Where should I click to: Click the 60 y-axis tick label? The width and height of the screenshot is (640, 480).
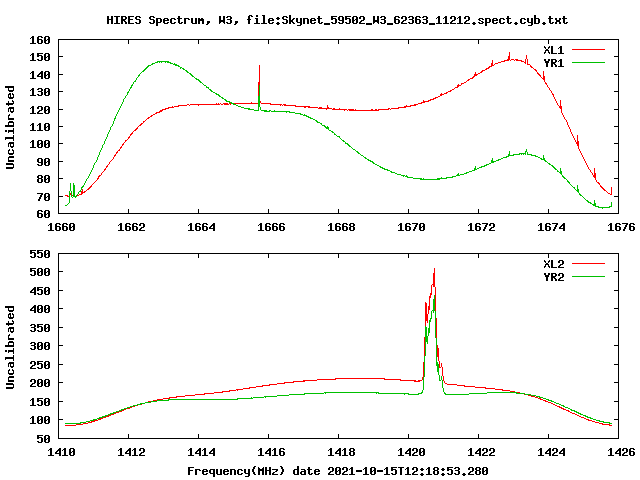[x=43, y=214]
